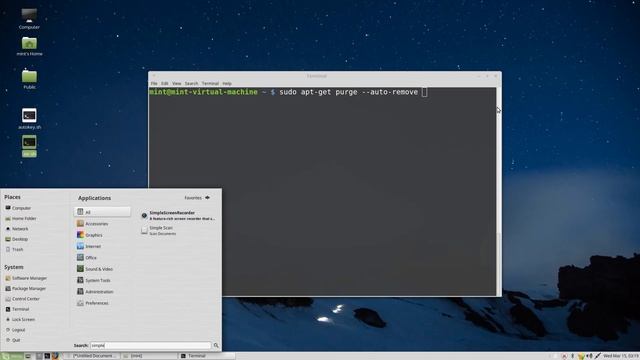The image size is (640, 360).
Task: Open Trash in menu Places
Action: pos(14,249)
